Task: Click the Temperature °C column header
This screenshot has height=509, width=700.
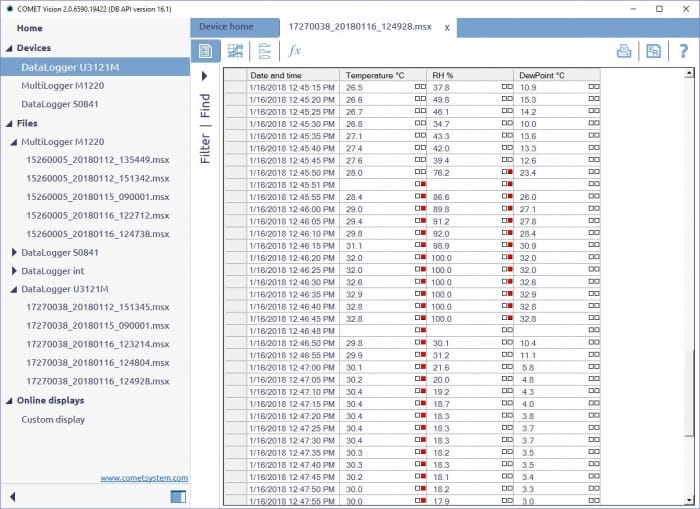Action: (385, 75)
